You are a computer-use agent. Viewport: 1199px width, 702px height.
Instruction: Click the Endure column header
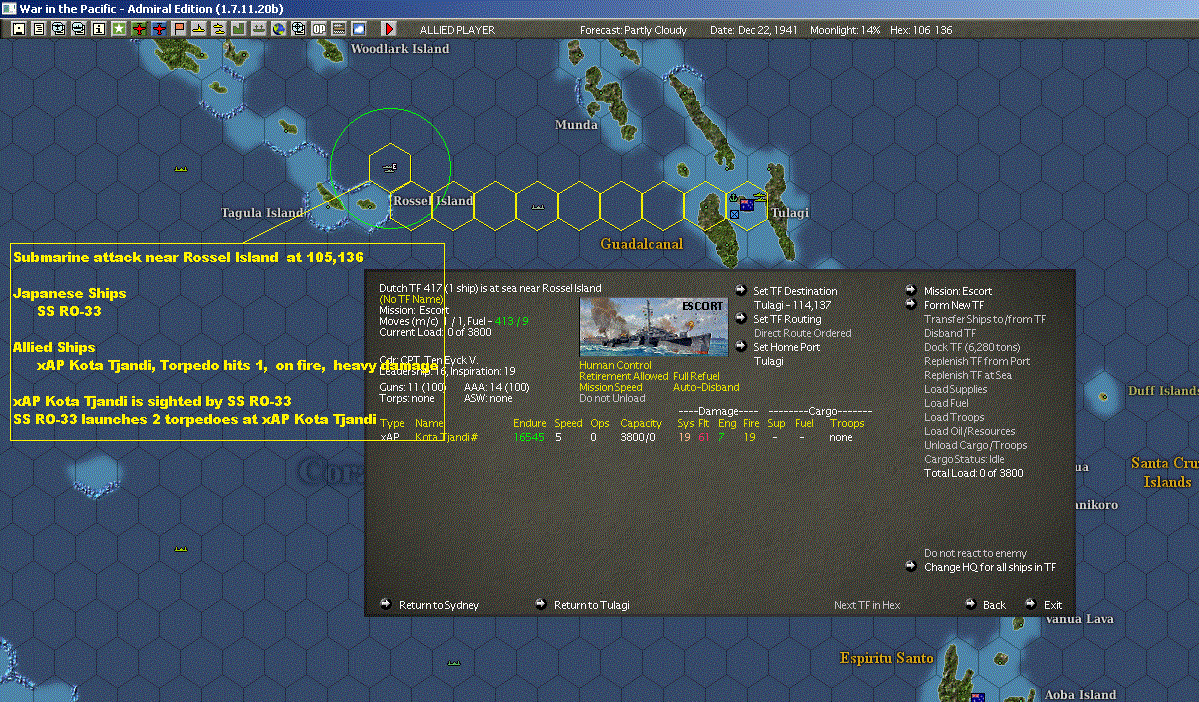[529, 423]
